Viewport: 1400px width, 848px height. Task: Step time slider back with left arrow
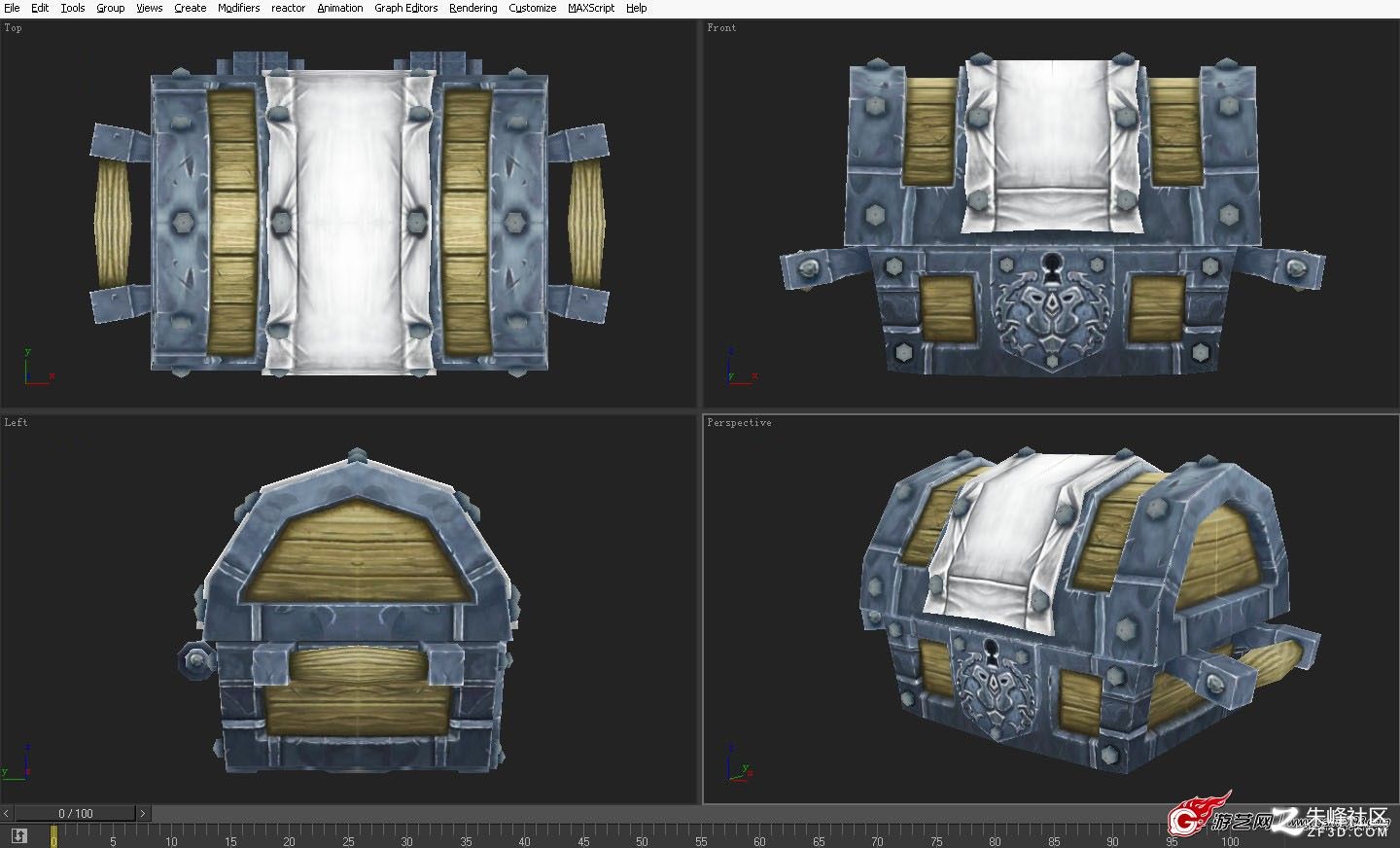pos(7,813)
